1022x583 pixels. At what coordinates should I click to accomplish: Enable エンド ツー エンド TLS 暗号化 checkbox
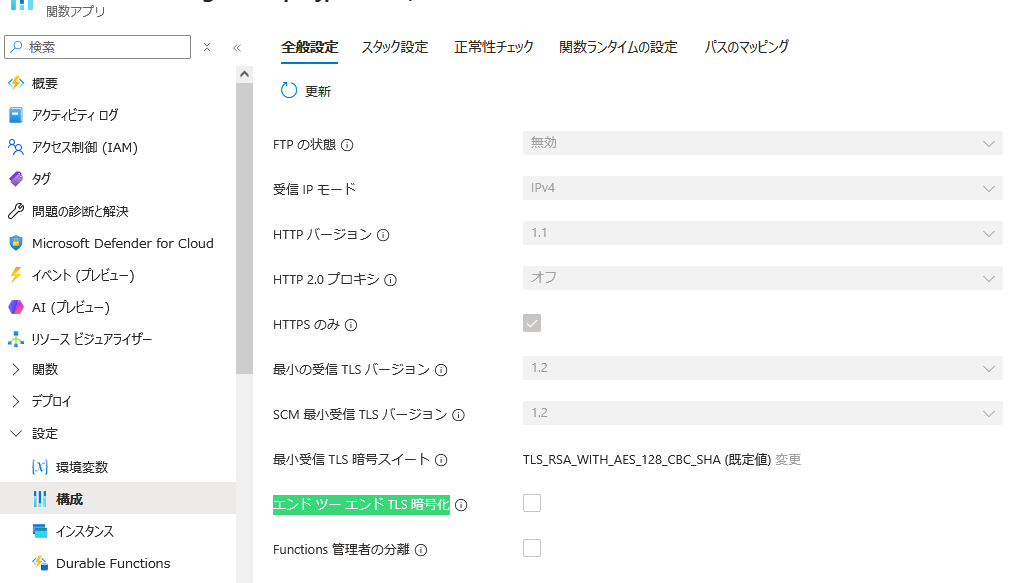(x=532, y=503)
